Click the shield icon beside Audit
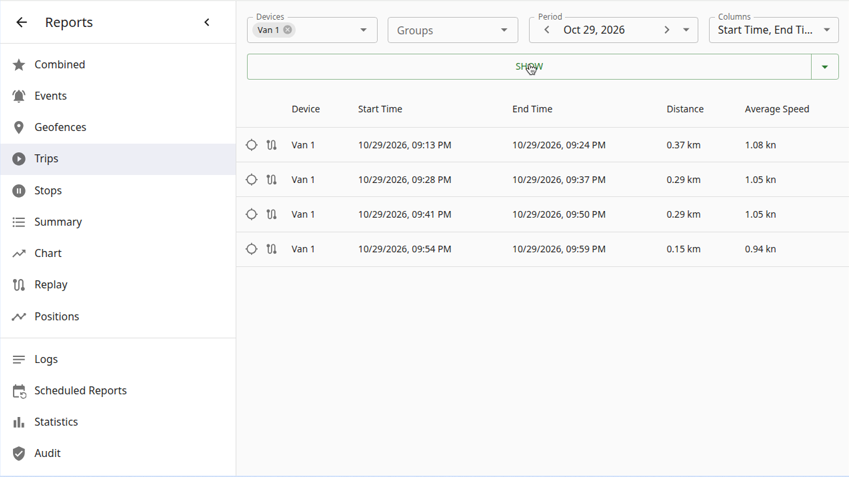 point(19,454)
